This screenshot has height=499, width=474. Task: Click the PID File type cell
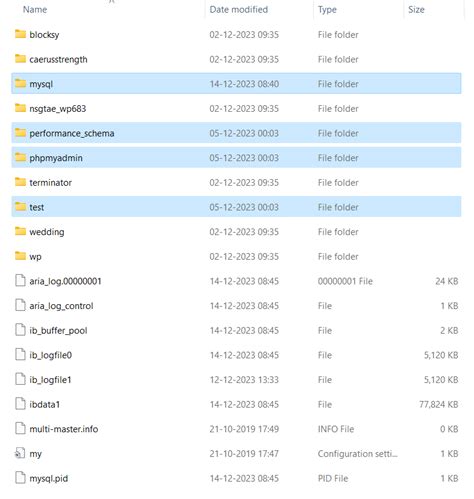pyautogui.click(x=333, y=478)
